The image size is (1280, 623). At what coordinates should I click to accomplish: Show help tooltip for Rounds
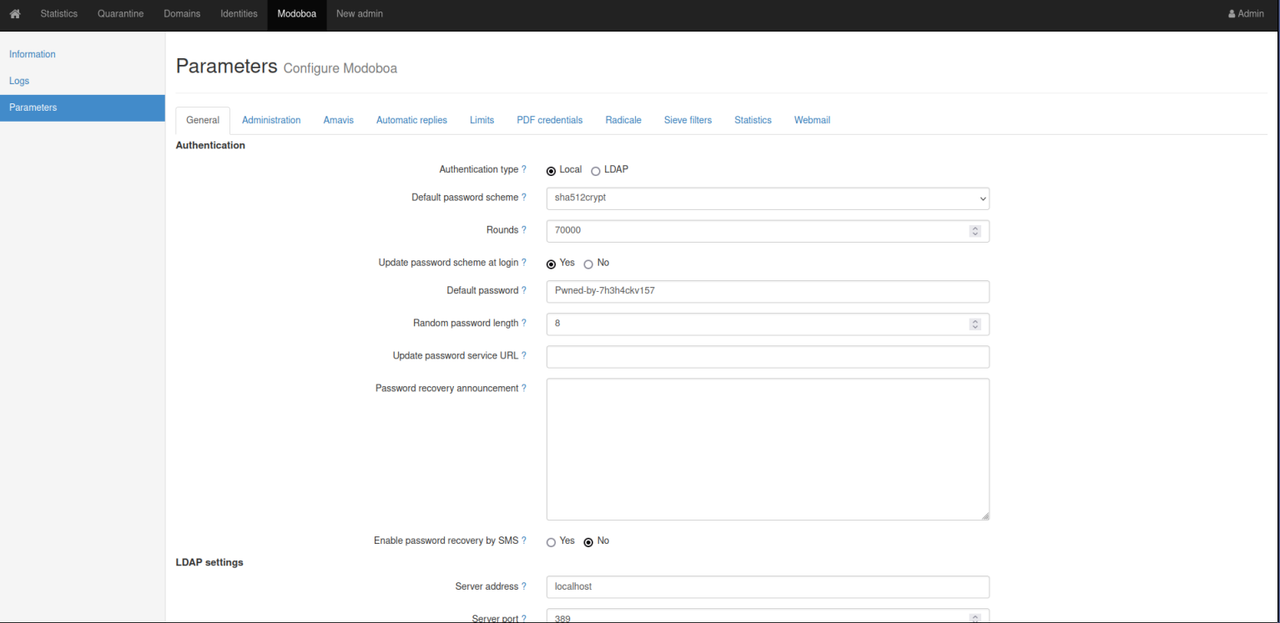tap(524, 230)
